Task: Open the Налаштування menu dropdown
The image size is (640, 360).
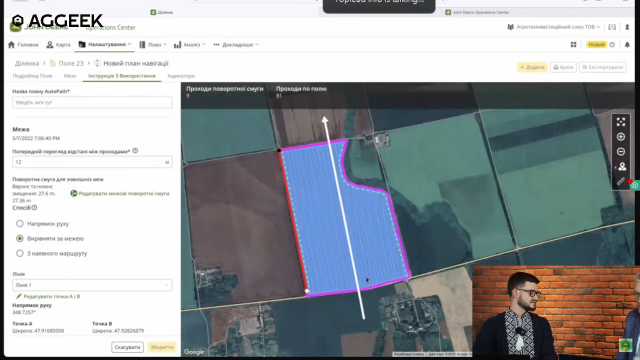Action: coord(105,44)
